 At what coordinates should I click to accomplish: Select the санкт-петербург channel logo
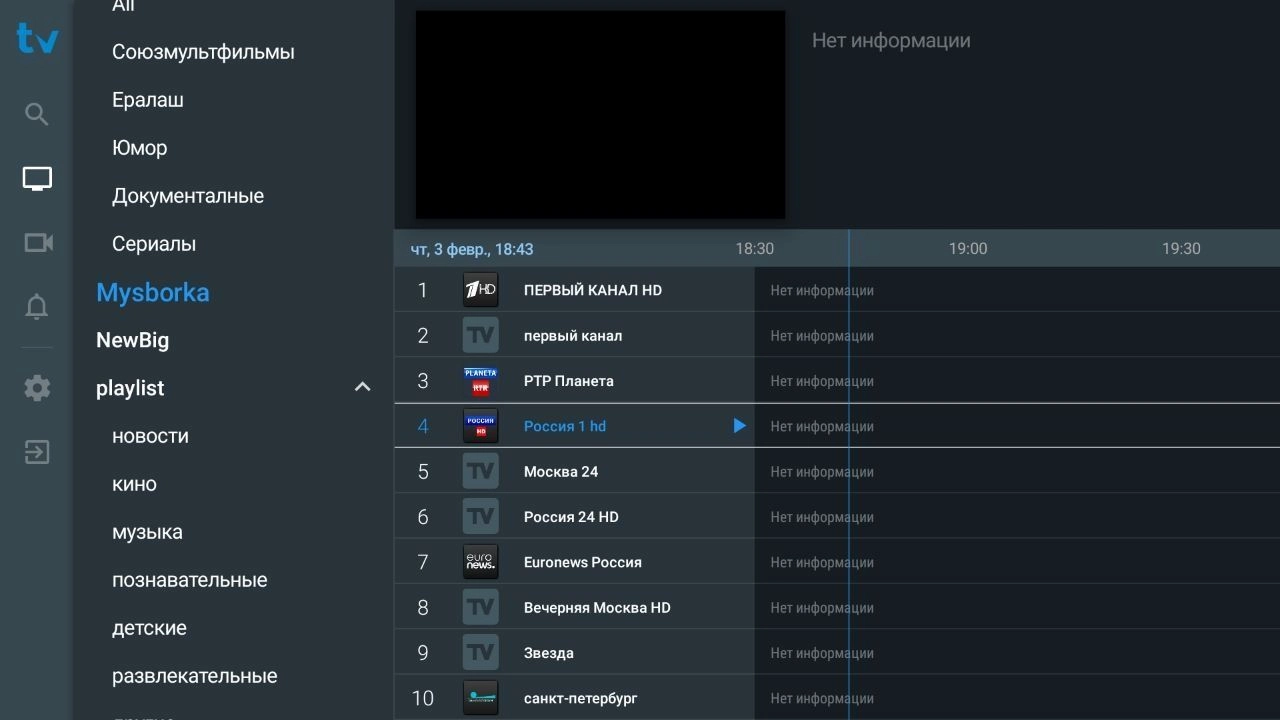point(480,698)
